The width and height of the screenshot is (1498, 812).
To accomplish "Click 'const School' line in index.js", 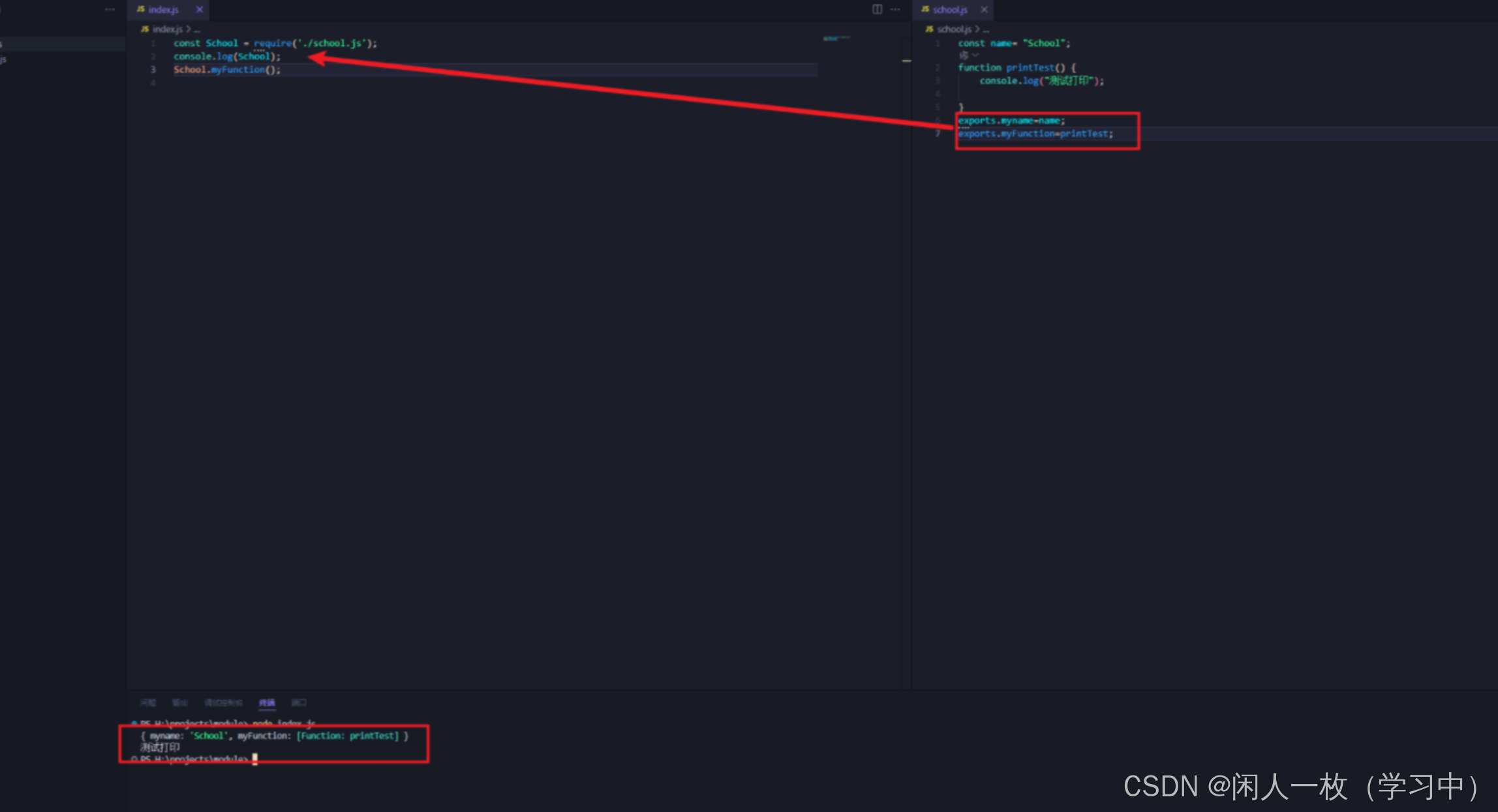I will click(x=275, y=43).
